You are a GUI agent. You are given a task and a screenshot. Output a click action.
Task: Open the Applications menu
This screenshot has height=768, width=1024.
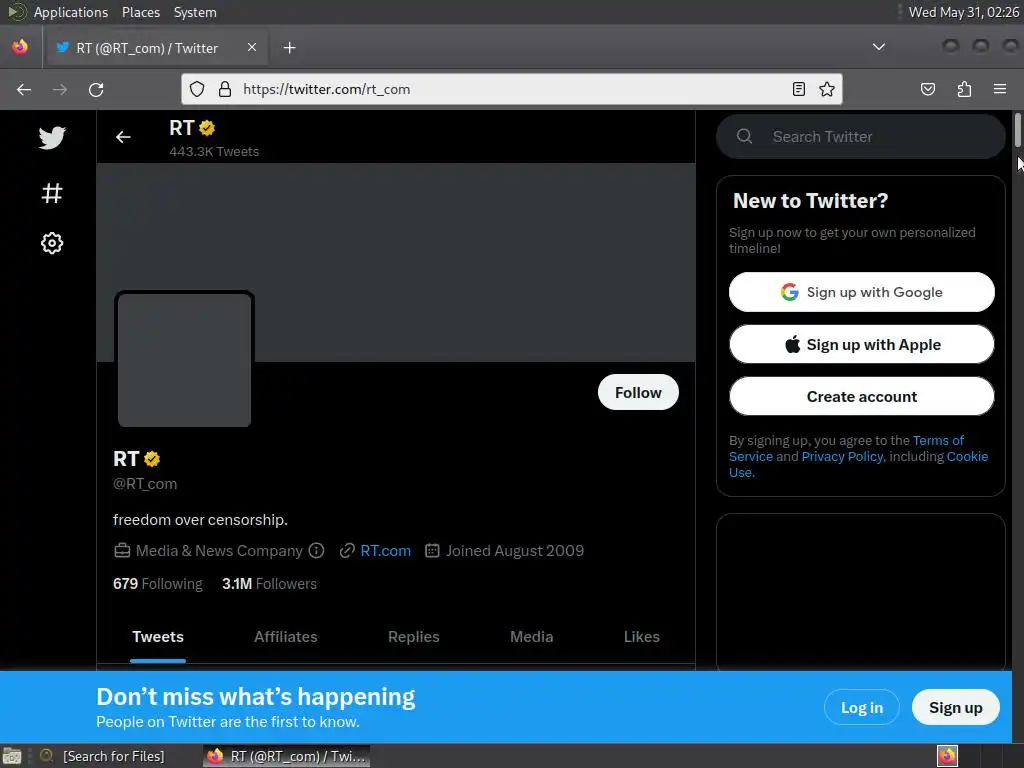[x=71, y=12]
